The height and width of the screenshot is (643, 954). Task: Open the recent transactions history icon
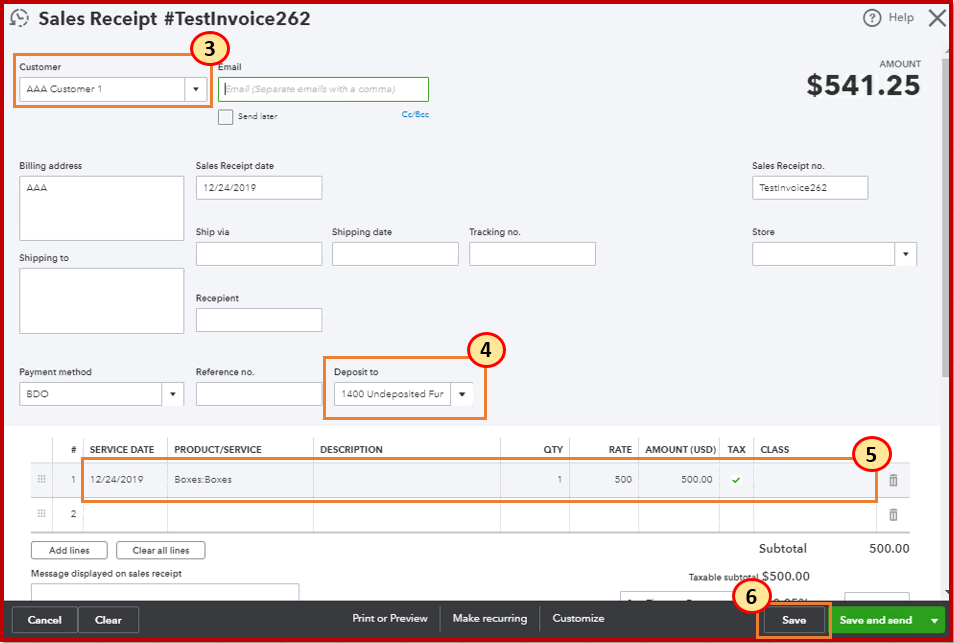pos(20,18)
